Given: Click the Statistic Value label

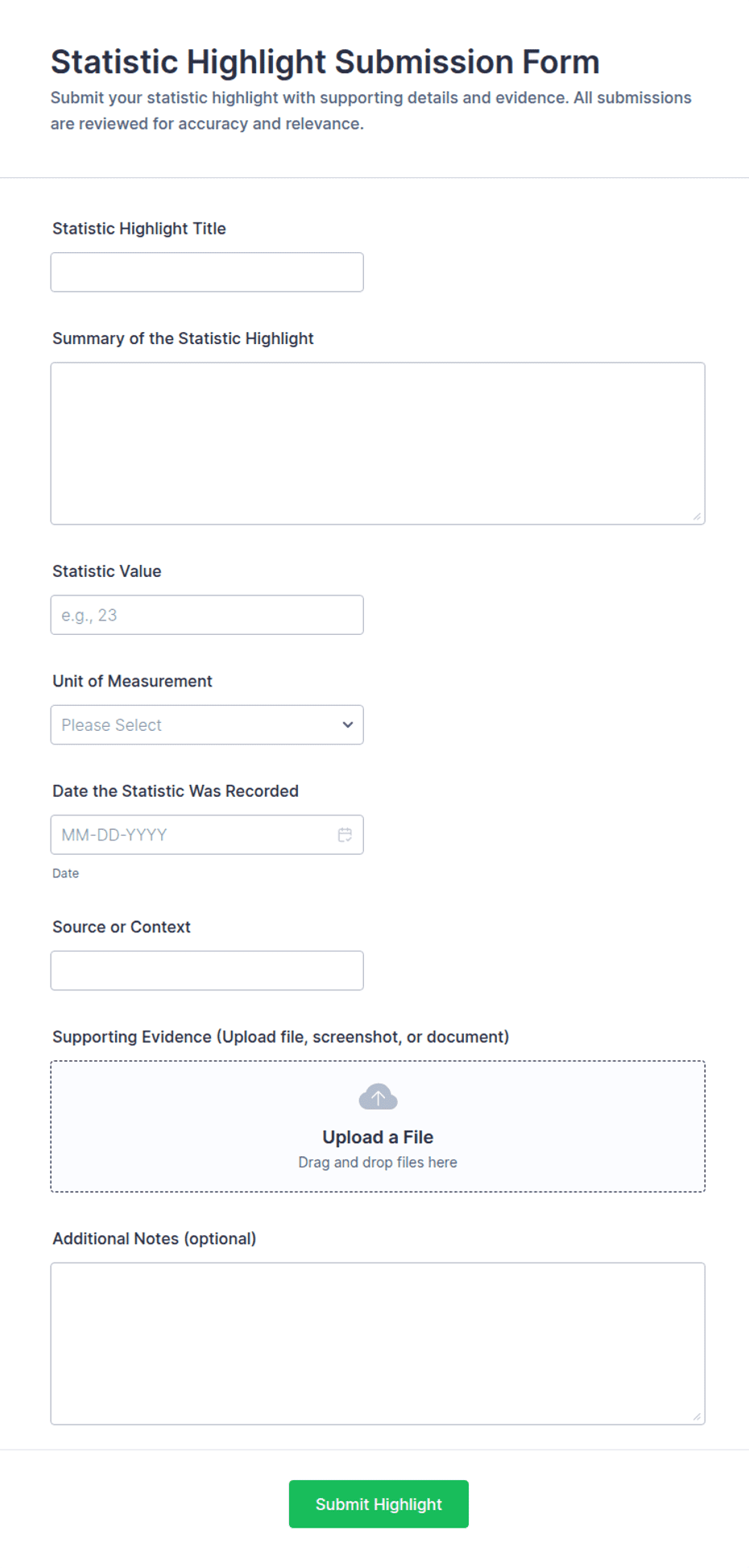Looking at the screenshot, I should coord(107,571).
